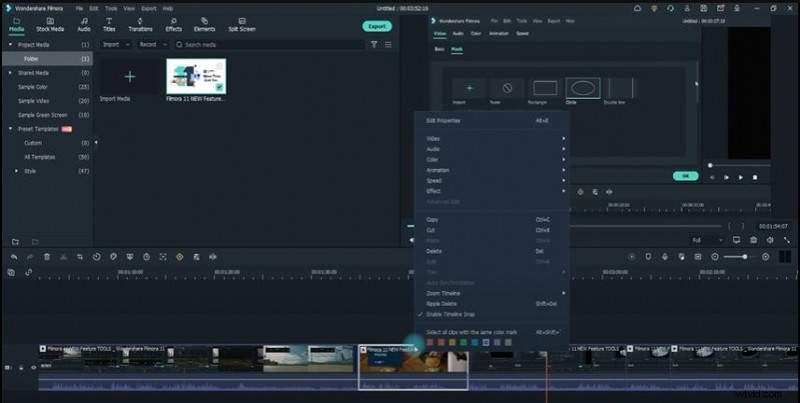The width and height of the screenshot is (800, 403).
Task: Click the Delete trash icon
Action: (47, 257)
